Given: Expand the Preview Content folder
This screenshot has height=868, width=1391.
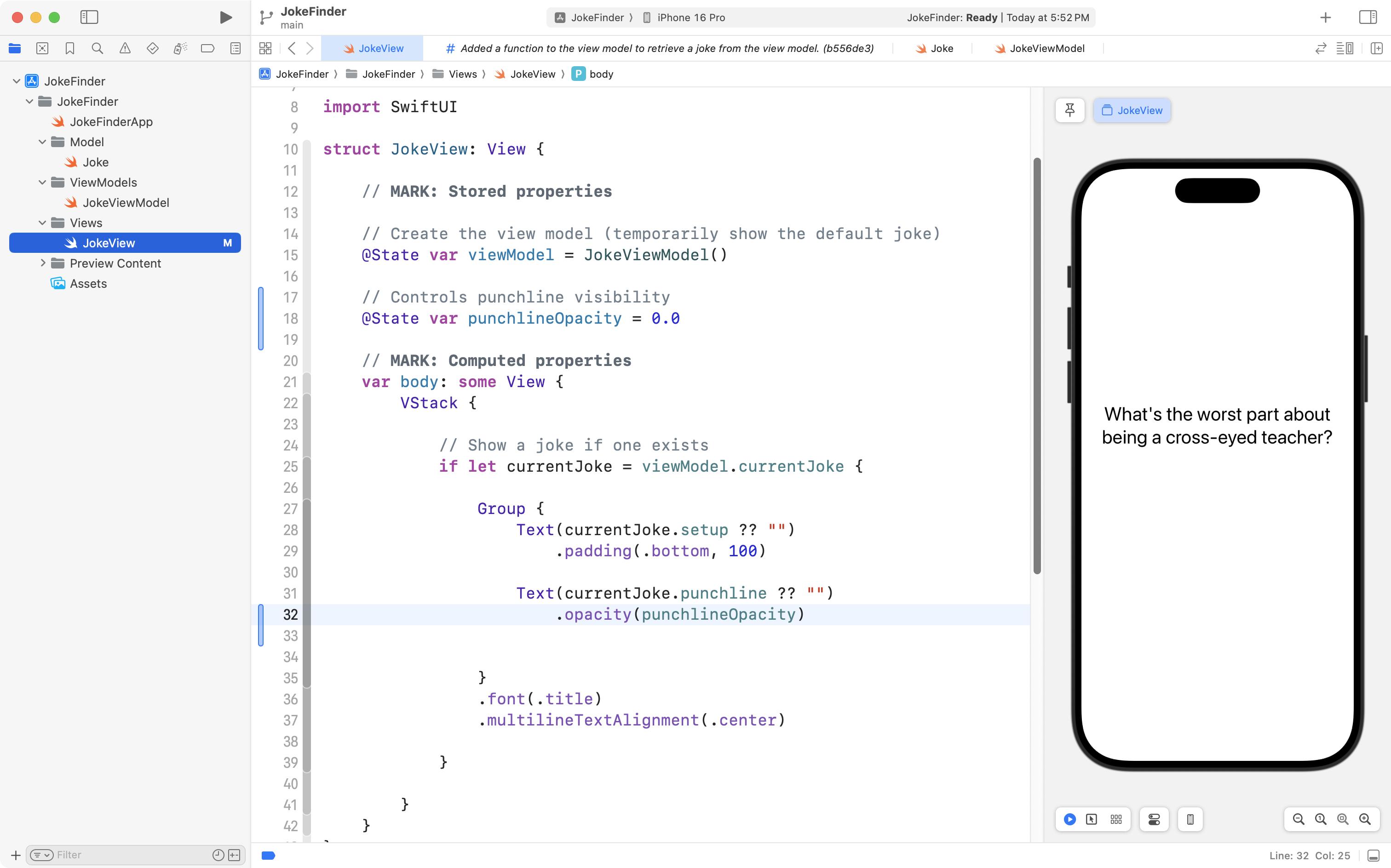Looking at the screenshot, I should [42, 263].
